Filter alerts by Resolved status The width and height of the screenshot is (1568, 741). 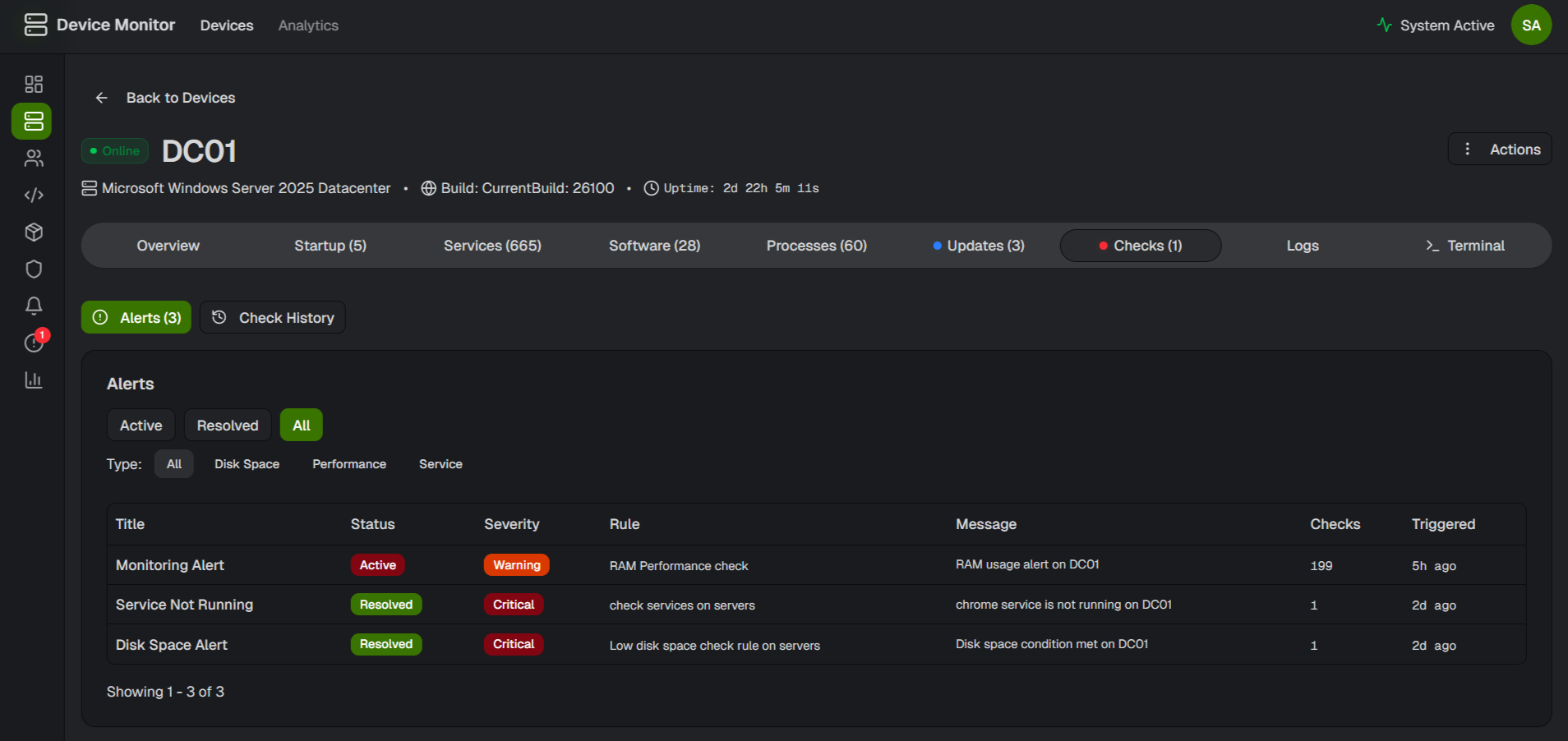coord(228,426)
